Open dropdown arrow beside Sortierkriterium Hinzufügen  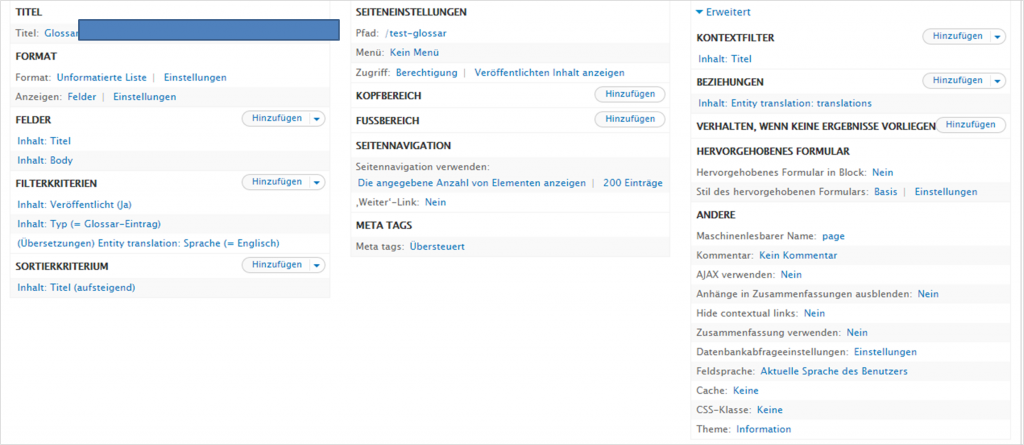(318, 265)
